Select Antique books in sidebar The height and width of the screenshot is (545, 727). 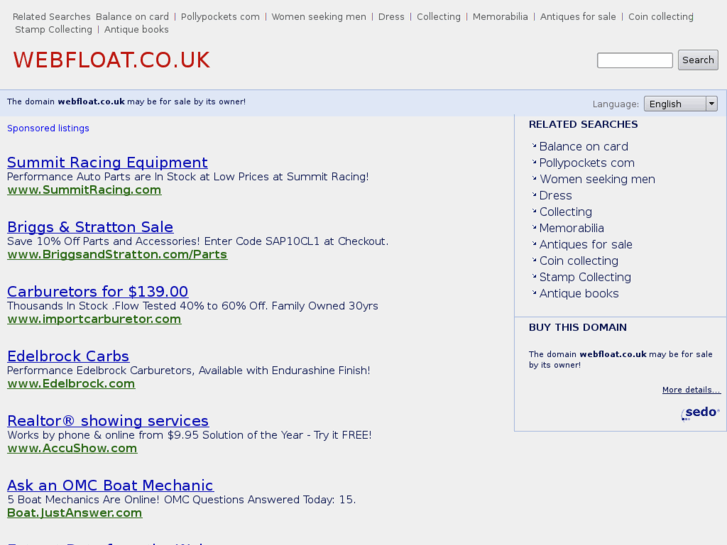point(579,293)
